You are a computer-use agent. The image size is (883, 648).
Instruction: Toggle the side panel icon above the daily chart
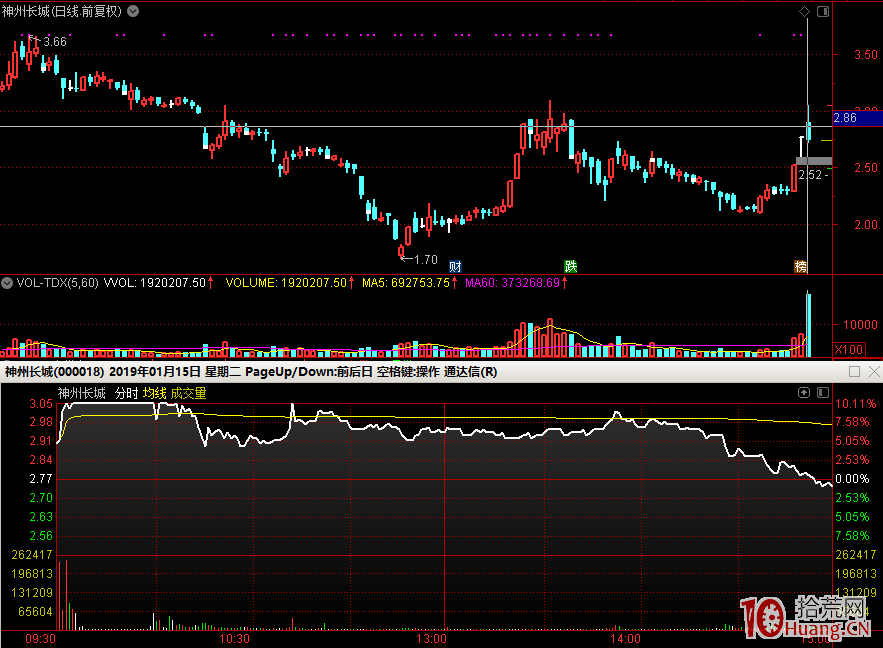click(x=823, y=11)
